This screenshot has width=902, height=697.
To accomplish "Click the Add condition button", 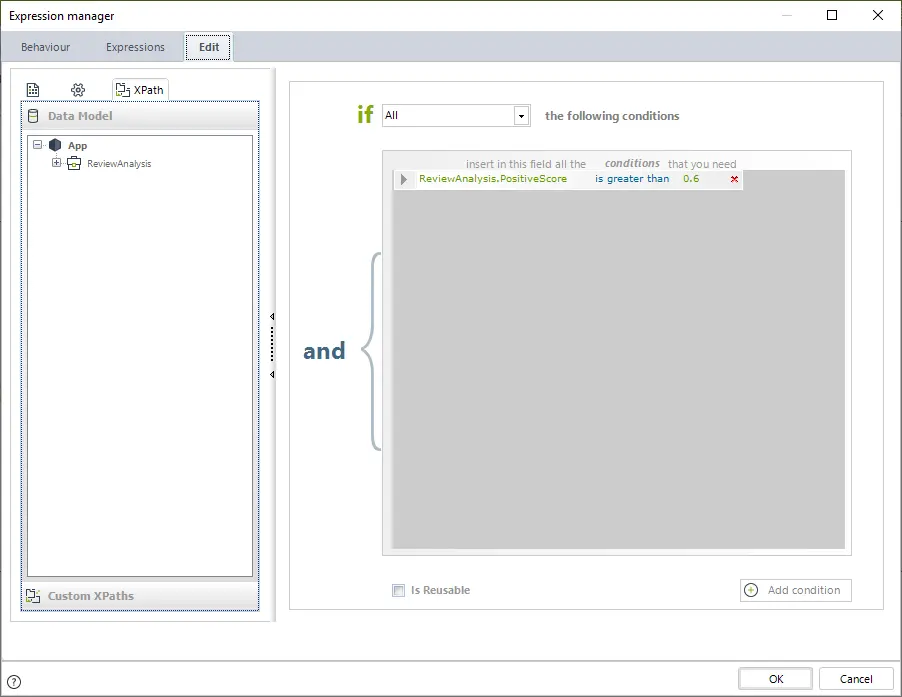I will click(x=796, y=590).
